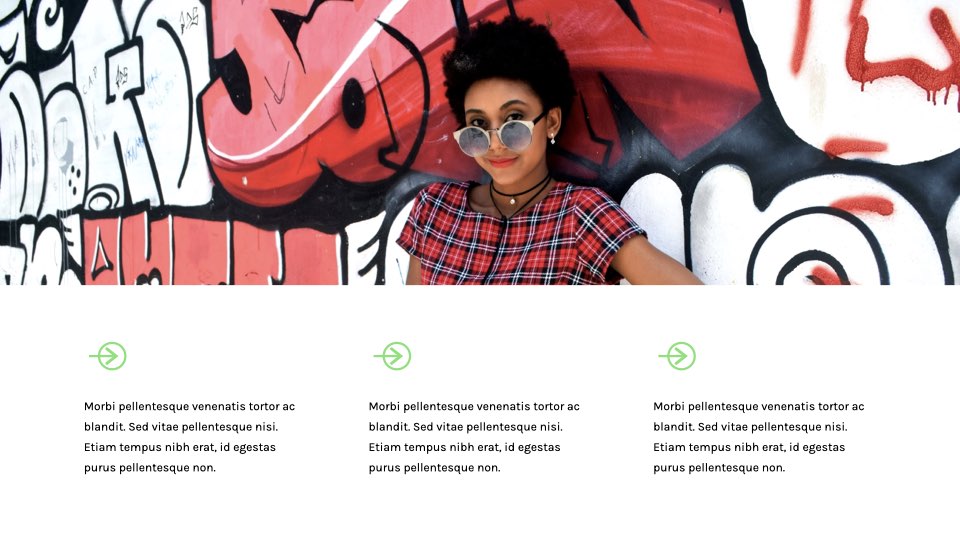The height and width of the screenshot is (540, 960).
Task: Click the green circled arrow icon in the left column
Action: pyautogui.click(x=108, y=356)
